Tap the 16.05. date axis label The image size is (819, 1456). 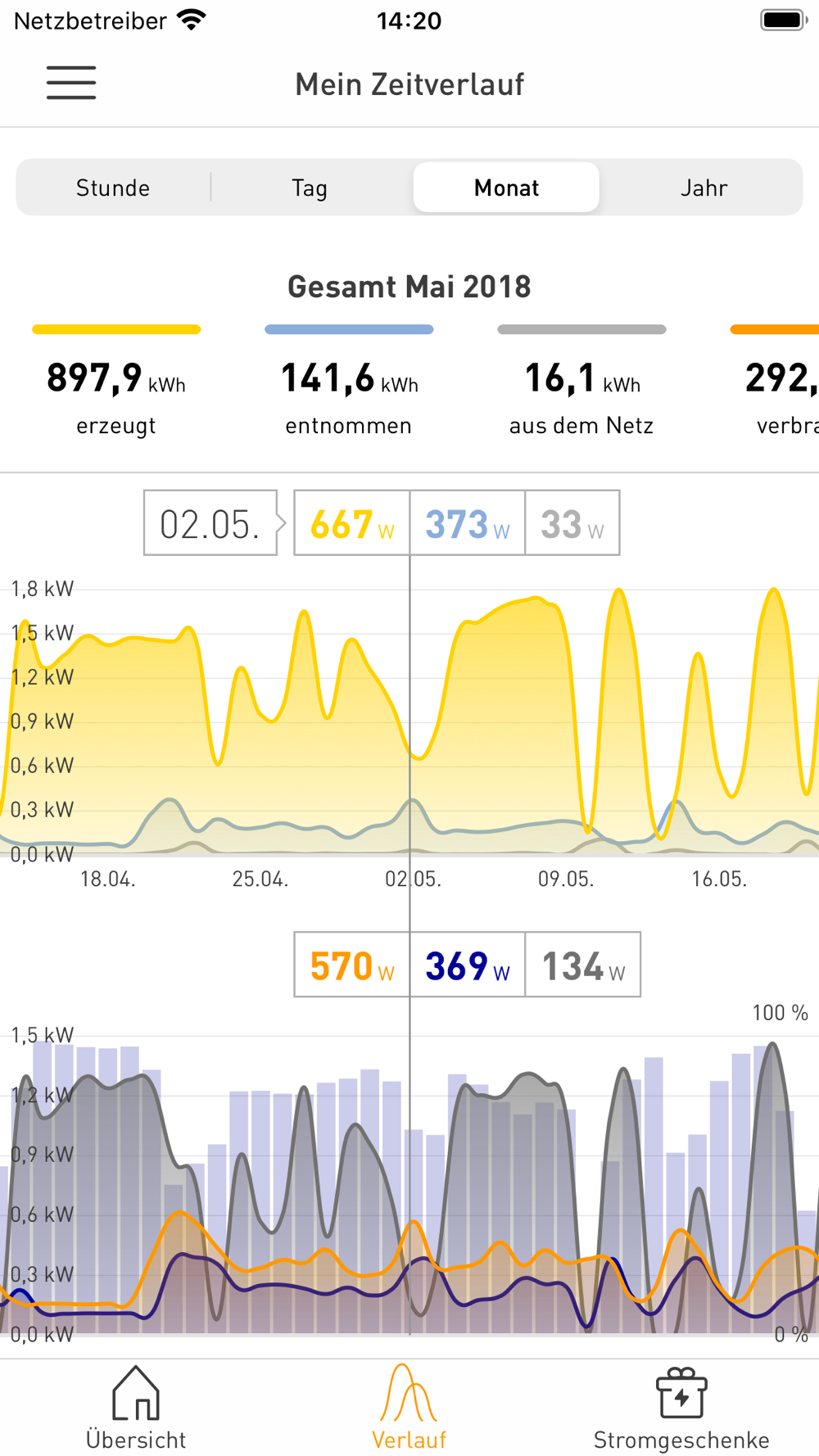click(x=719, y=879)
